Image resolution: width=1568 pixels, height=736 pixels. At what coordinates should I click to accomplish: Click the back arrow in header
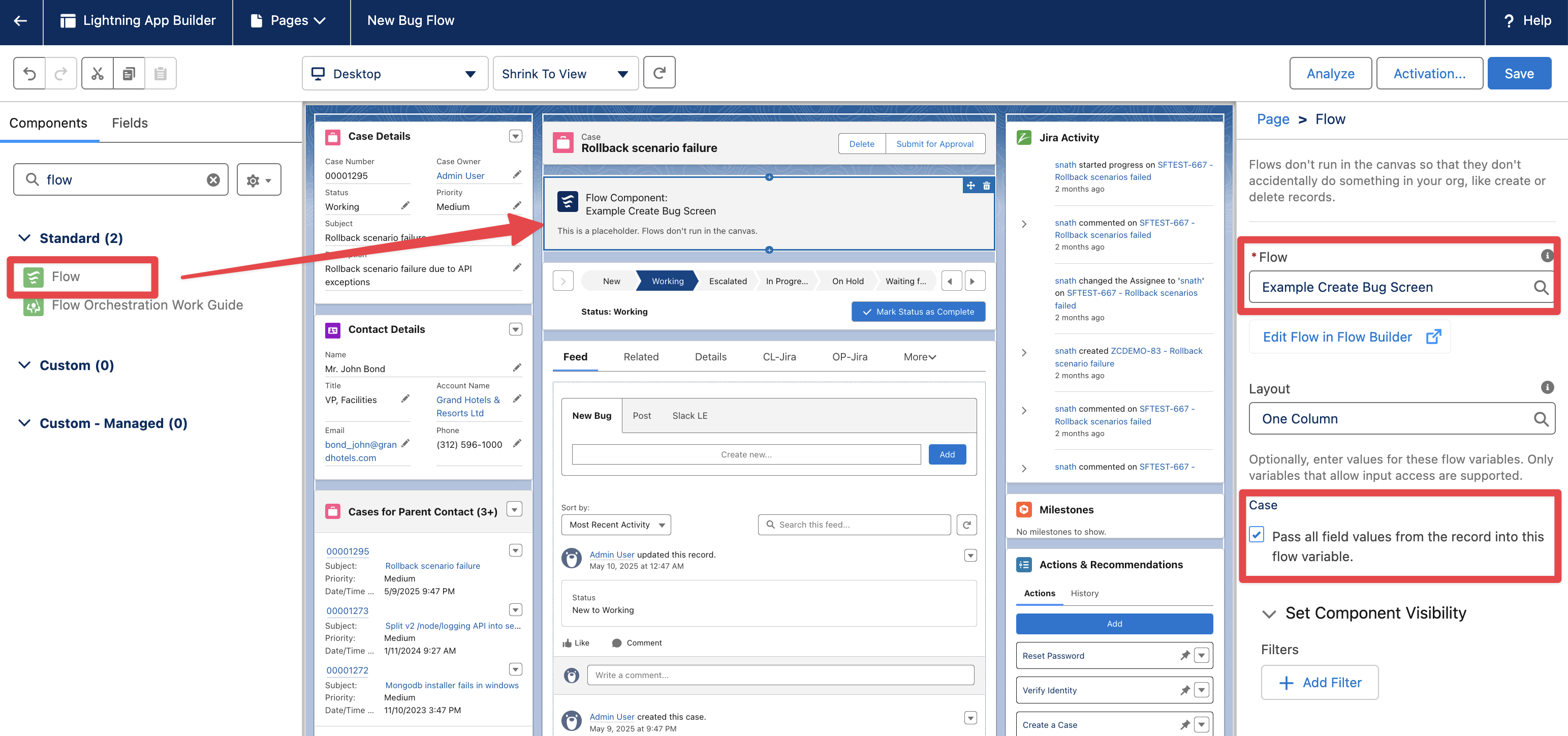coord(20,21)
